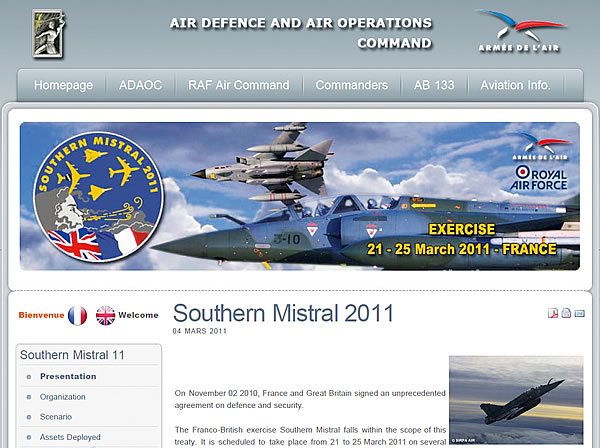
Task: Click the Mirage aircraft photo thumbnail
Action: pyautogui.click(x=516, y=400)
